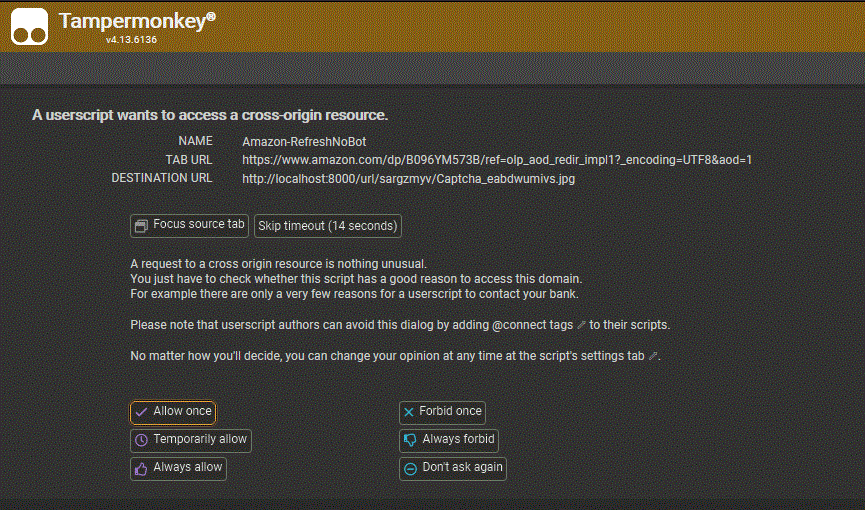Screen dimensions: 865x510
Task: Click the clock icon on Temporarily allow
Action: [x=141, y=440]
